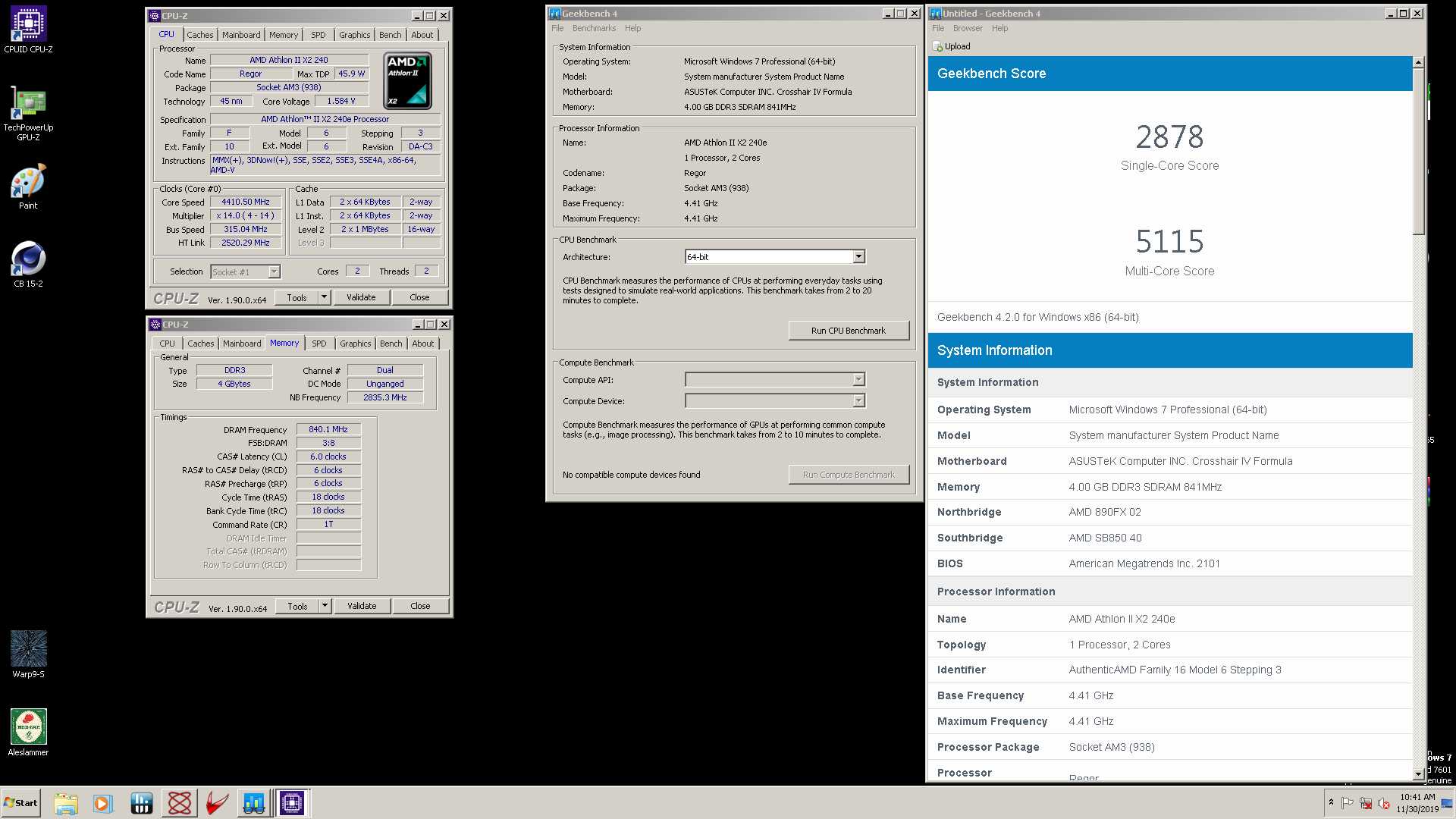Open the TechPowerUp GPU-Z desktop icon

(28, 114)
